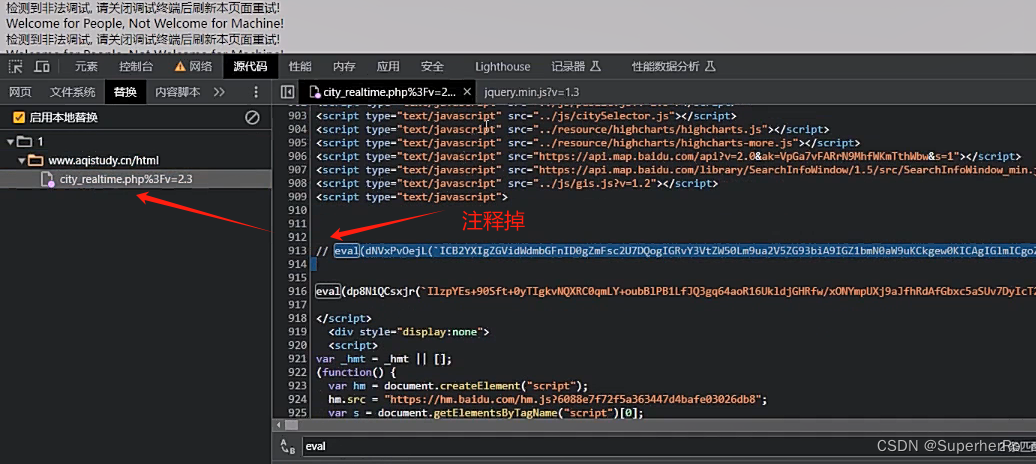This screenshot has height=464, width=1036.
Task: Select the www.aqistudy.cn/html folder row
Action: tap(135, 160)
